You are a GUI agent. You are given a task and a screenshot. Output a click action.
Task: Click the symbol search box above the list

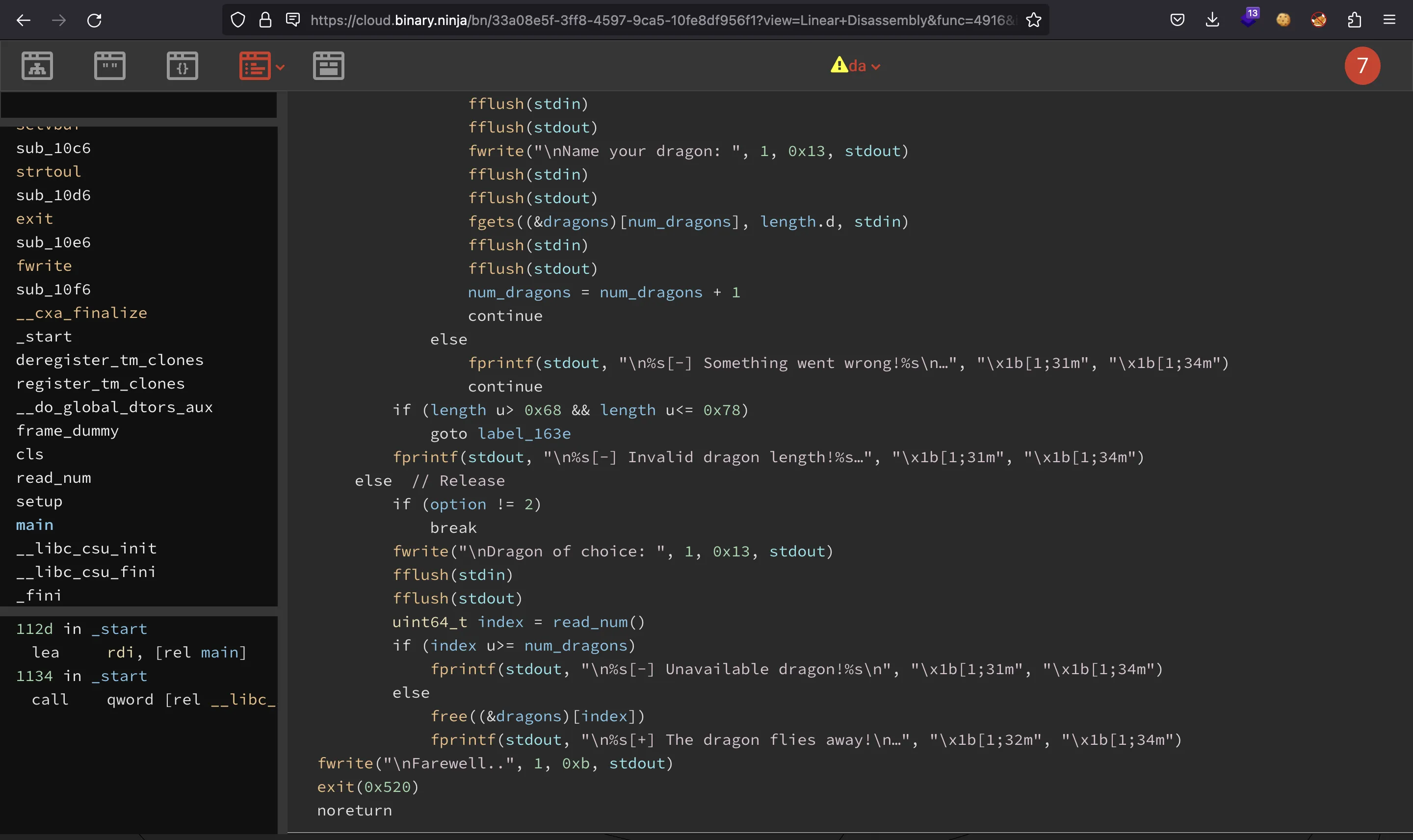(139, 105)
